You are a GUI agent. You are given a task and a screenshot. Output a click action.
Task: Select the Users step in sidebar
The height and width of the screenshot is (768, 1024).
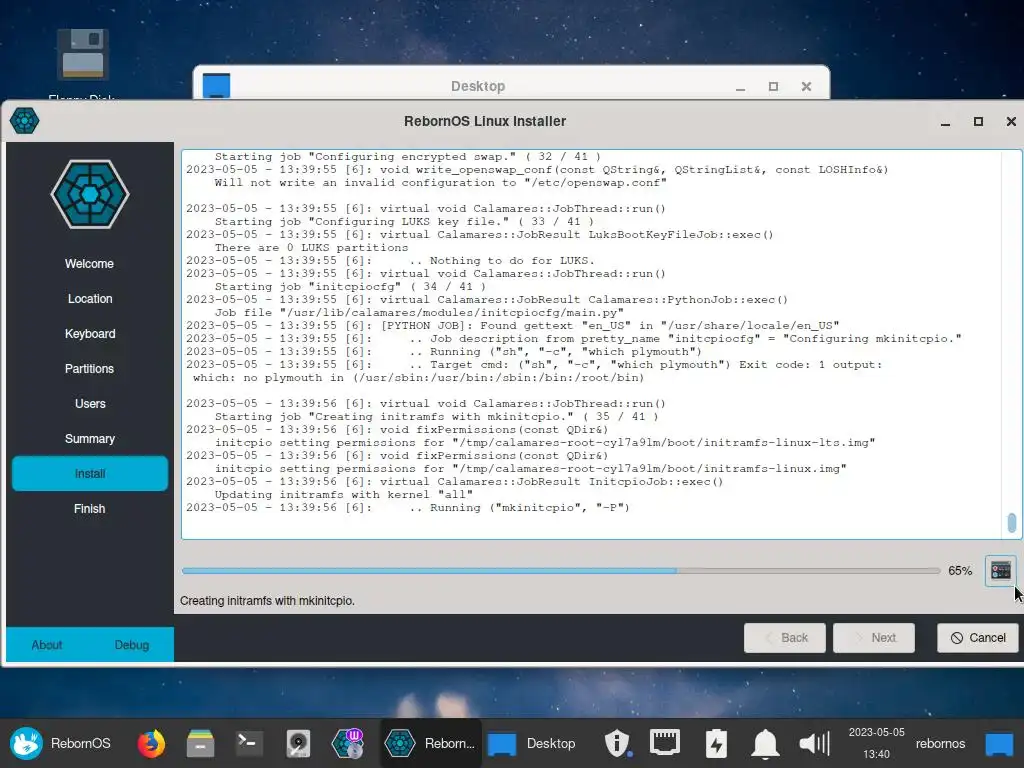[89, 404]
